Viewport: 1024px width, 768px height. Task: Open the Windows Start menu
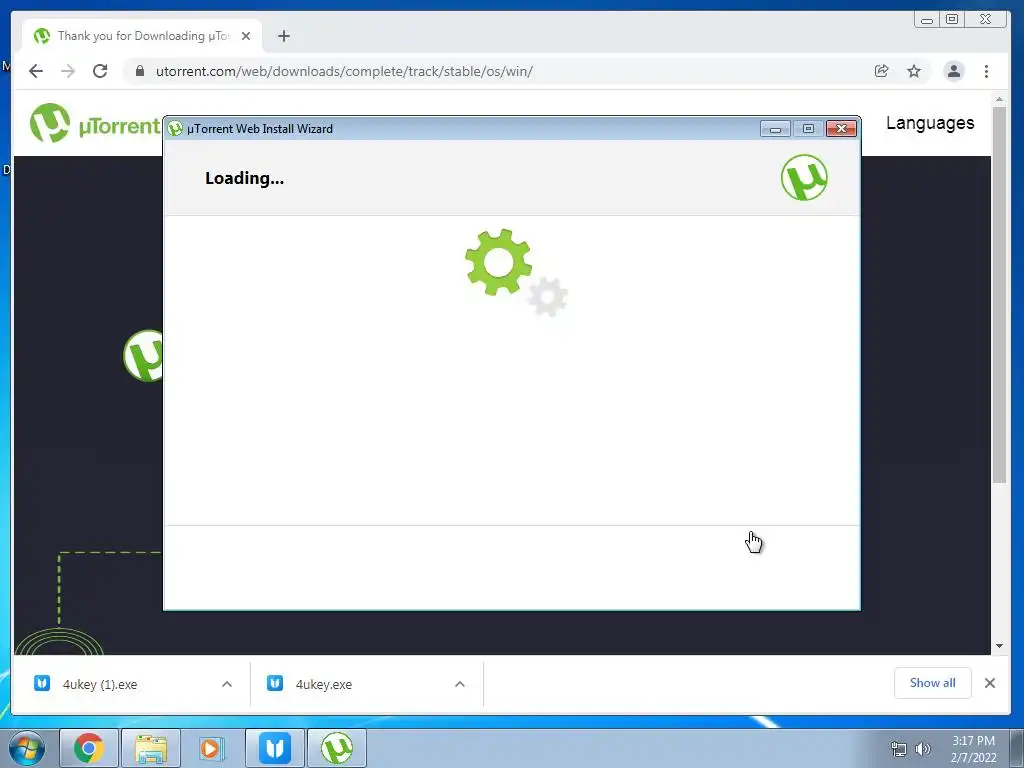pos(27,748)
